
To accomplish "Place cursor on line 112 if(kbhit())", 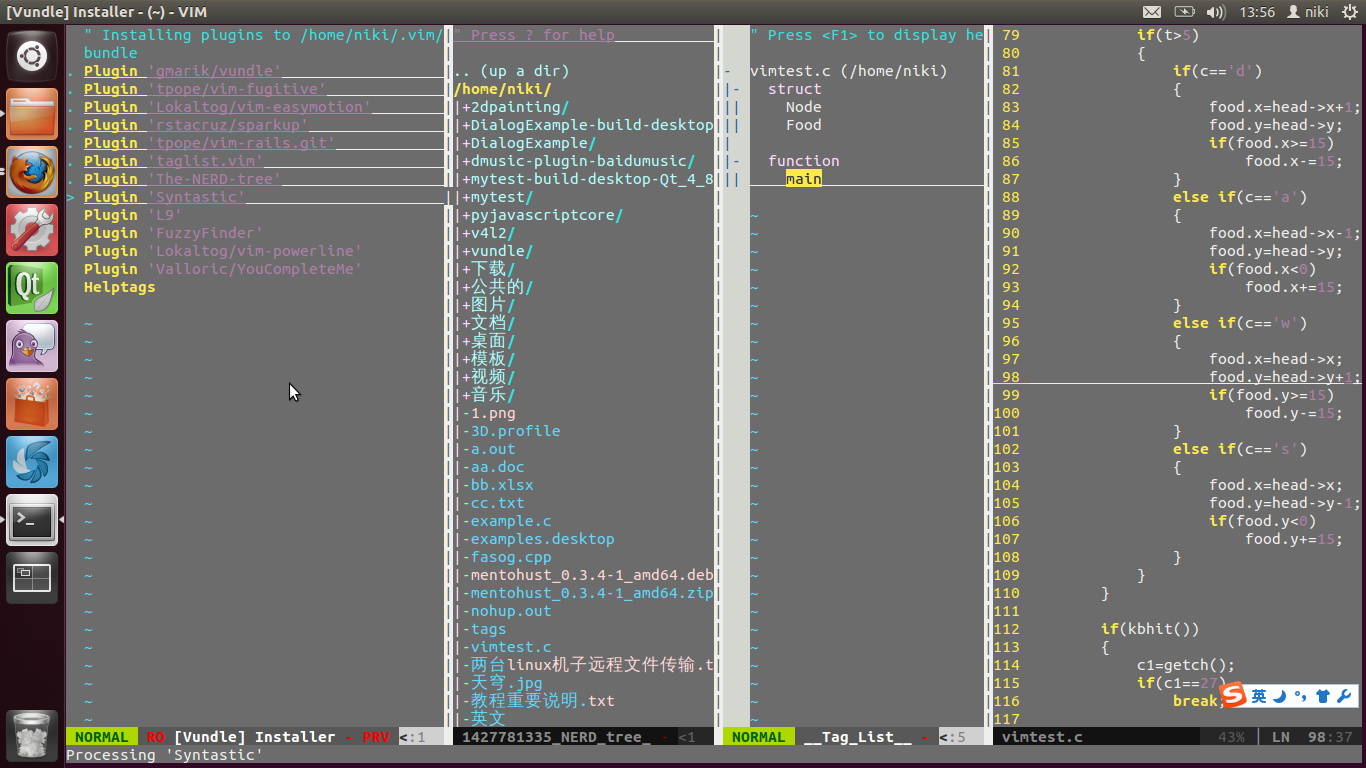I will tap(1150, 629).
